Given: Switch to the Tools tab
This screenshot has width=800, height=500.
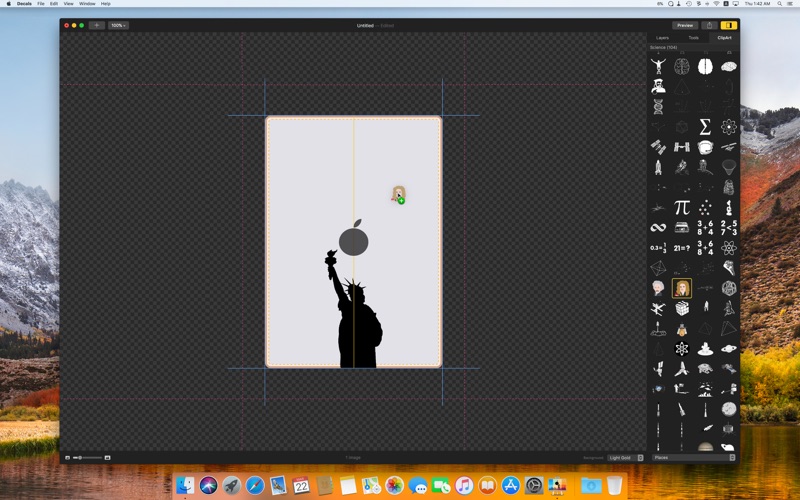Looking at the screenshot, I should (x=693, y=38).
